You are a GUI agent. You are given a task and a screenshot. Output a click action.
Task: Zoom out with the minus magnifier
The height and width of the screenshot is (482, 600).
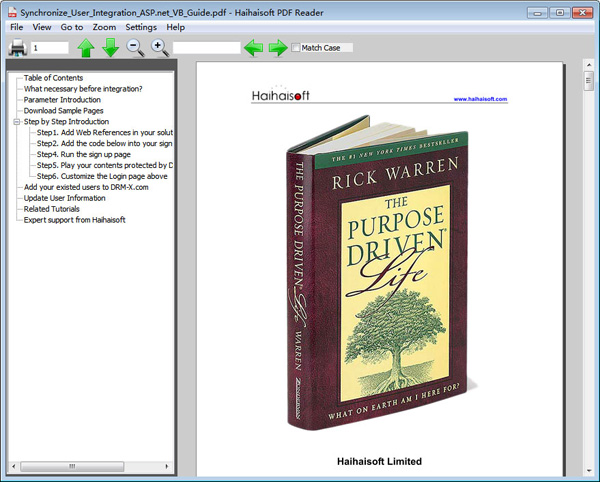point(135,48)
